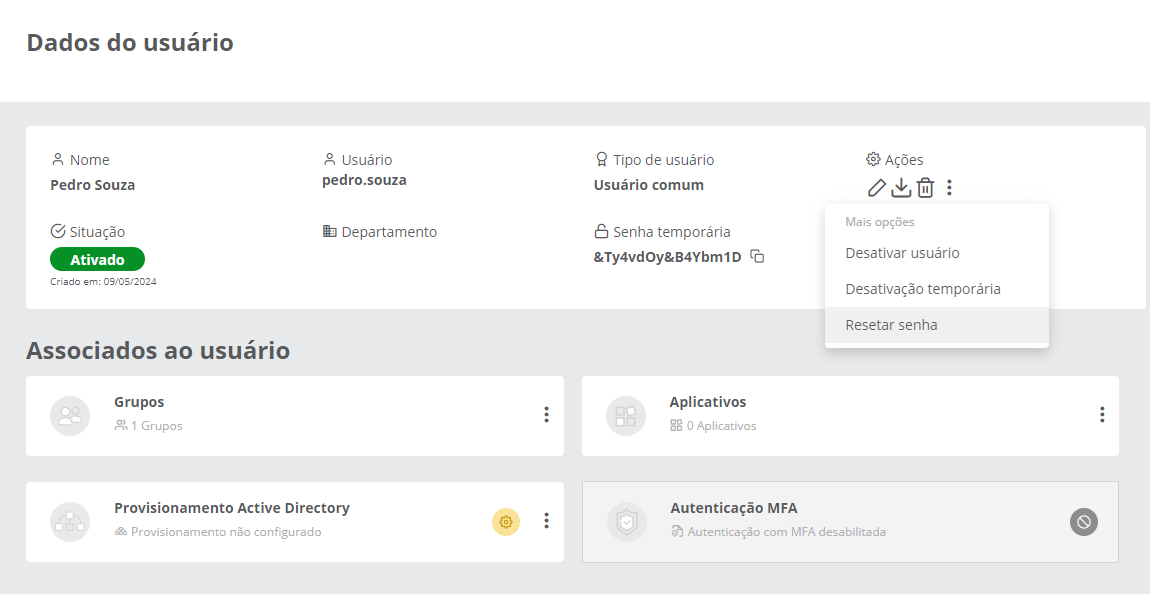Expand the Aplicativos card options menu
1150x594 pixels.
coord(1102,414)
